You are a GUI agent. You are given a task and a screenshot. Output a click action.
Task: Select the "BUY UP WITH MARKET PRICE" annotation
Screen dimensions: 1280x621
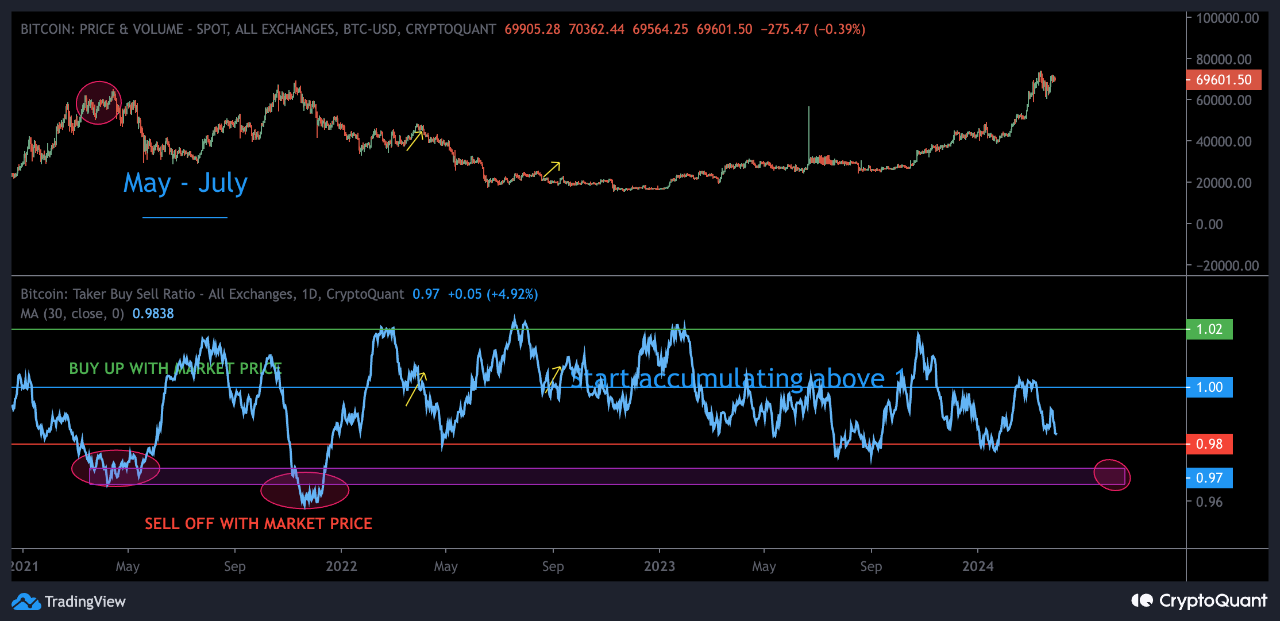tap(175, 369)
